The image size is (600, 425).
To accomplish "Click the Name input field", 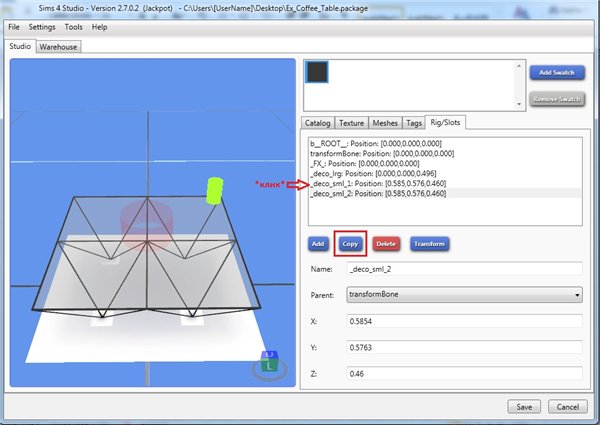I will click(x=463, y=269).
